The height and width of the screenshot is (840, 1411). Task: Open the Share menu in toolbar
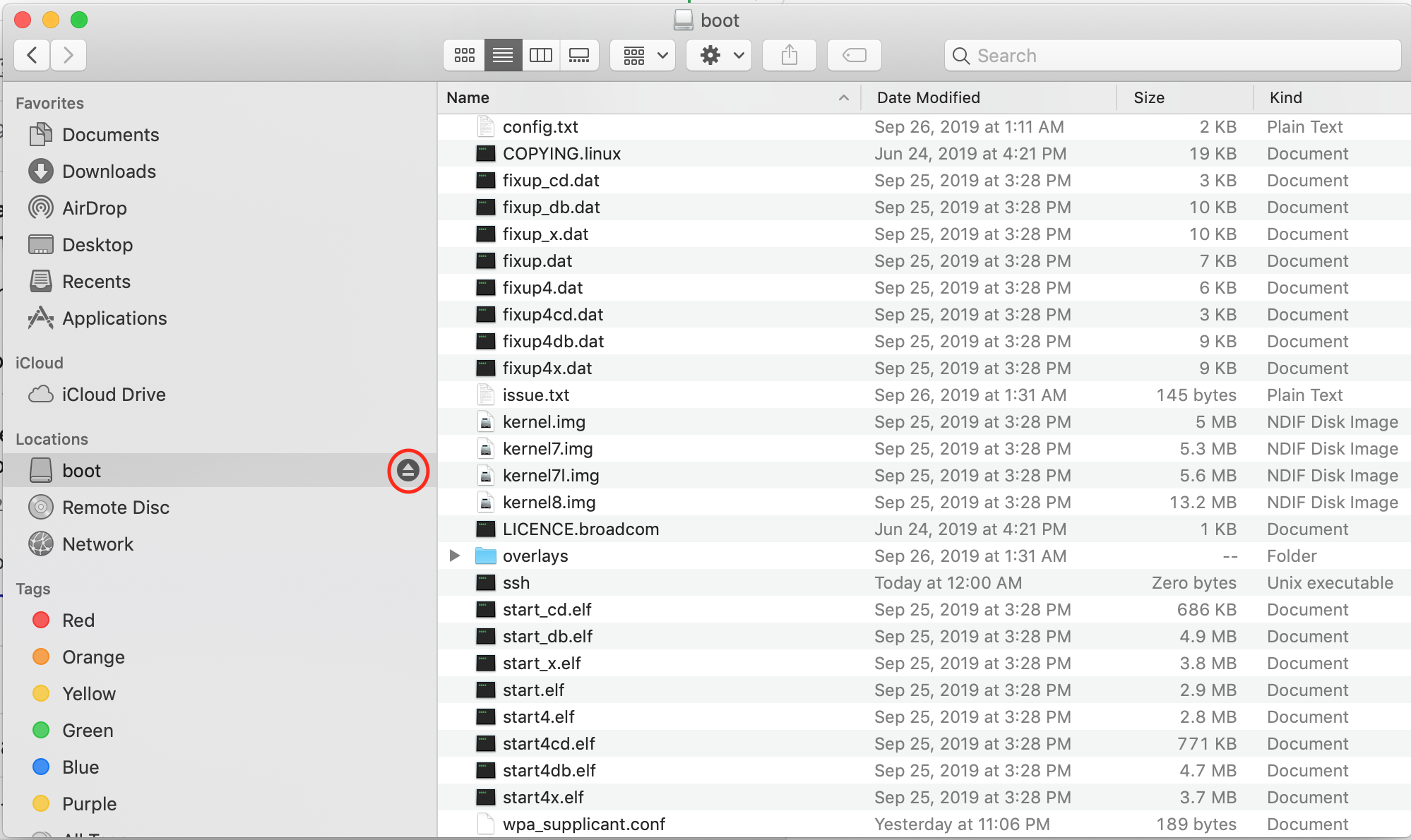coord(789,55)
